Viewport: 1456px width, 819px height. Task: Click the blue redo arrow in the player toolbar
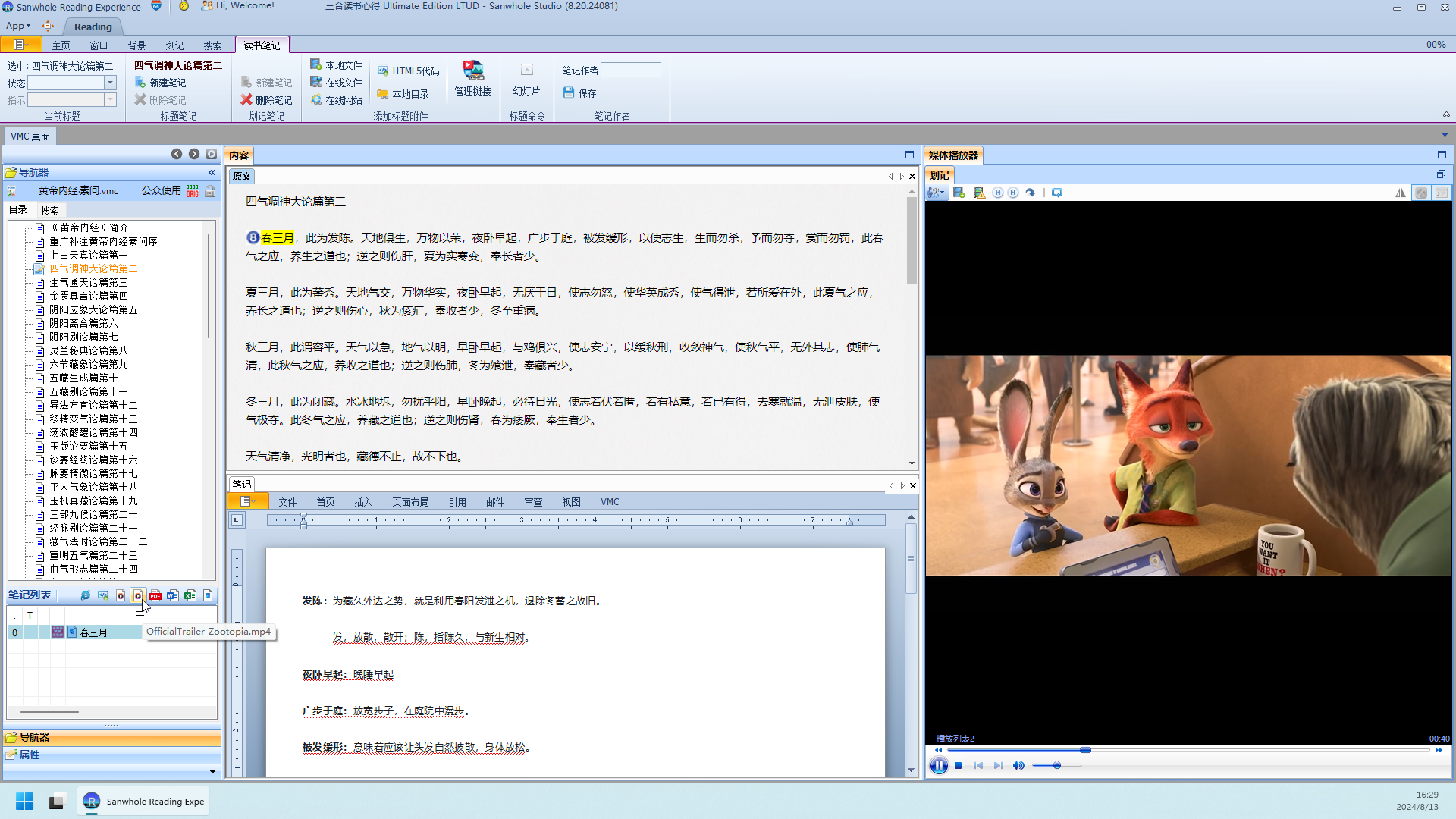(x=1031, y=193)
